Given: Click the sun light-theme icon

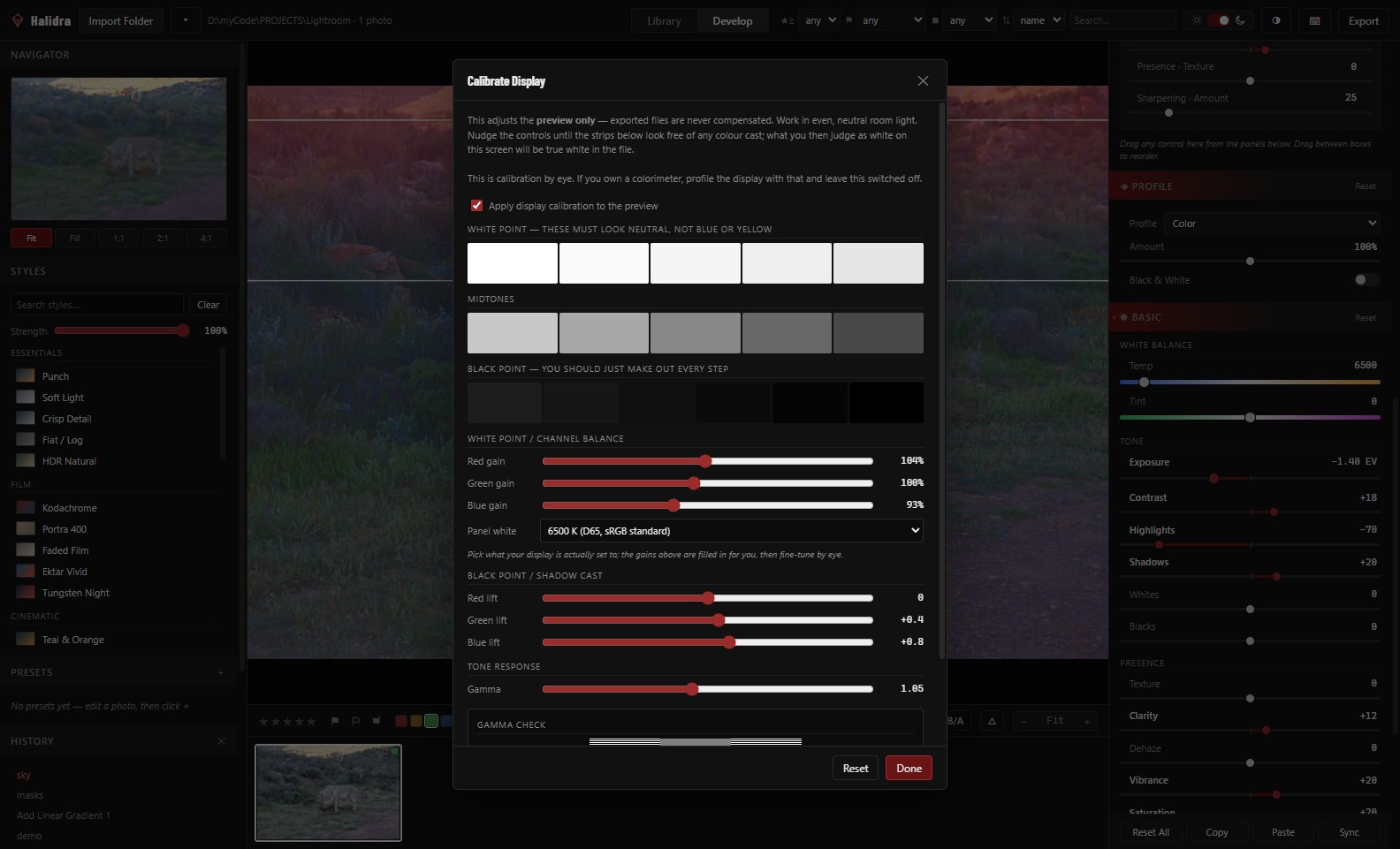Looking at the screenshot, I should [x=1197, y=20].
